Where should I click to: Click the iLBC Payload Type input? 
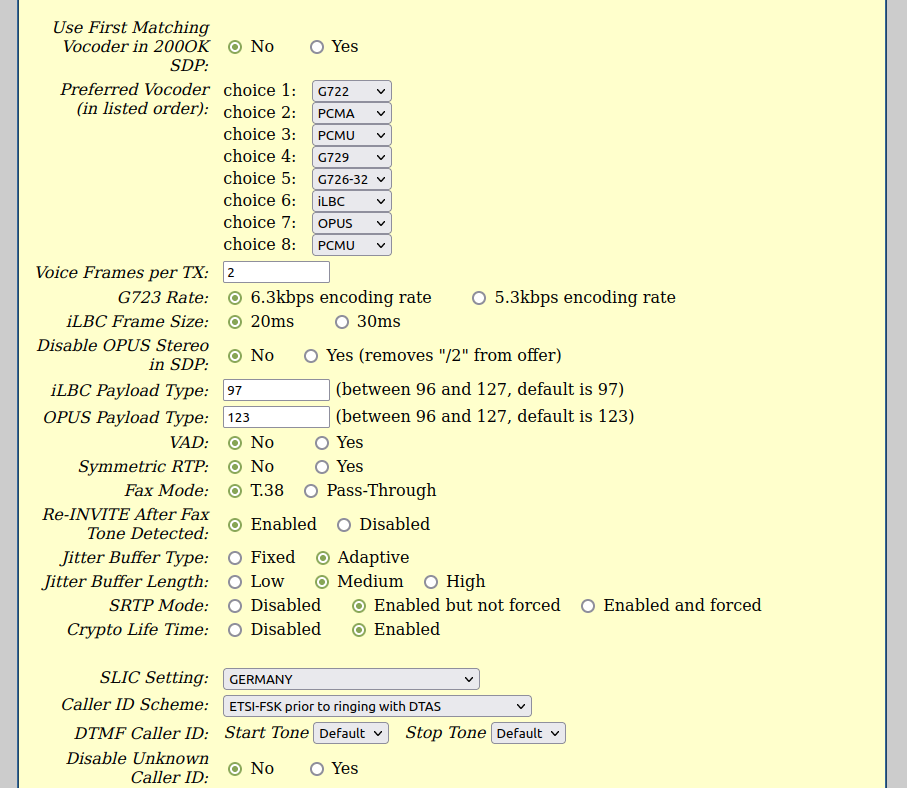[276, 390]
